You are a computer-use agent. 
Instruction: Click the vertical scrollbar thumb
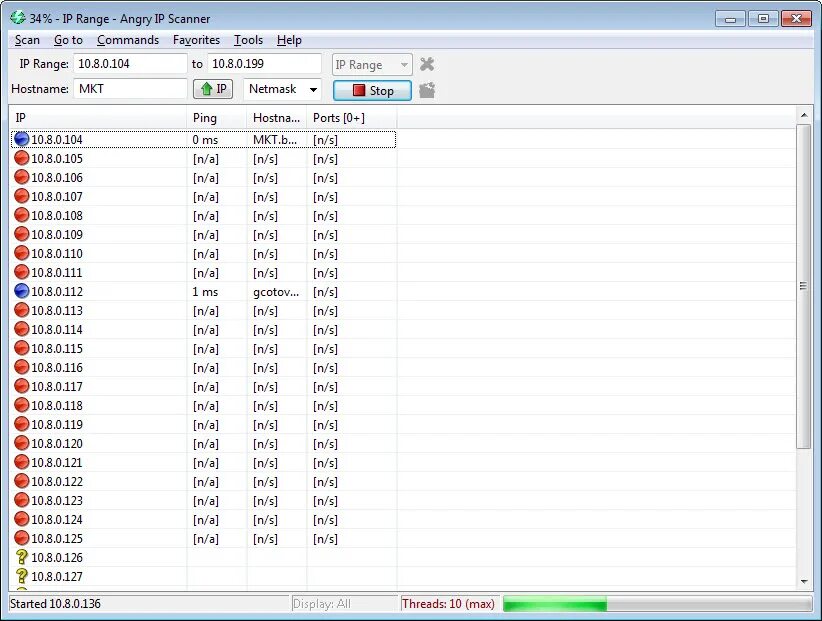tap(803, 286)
